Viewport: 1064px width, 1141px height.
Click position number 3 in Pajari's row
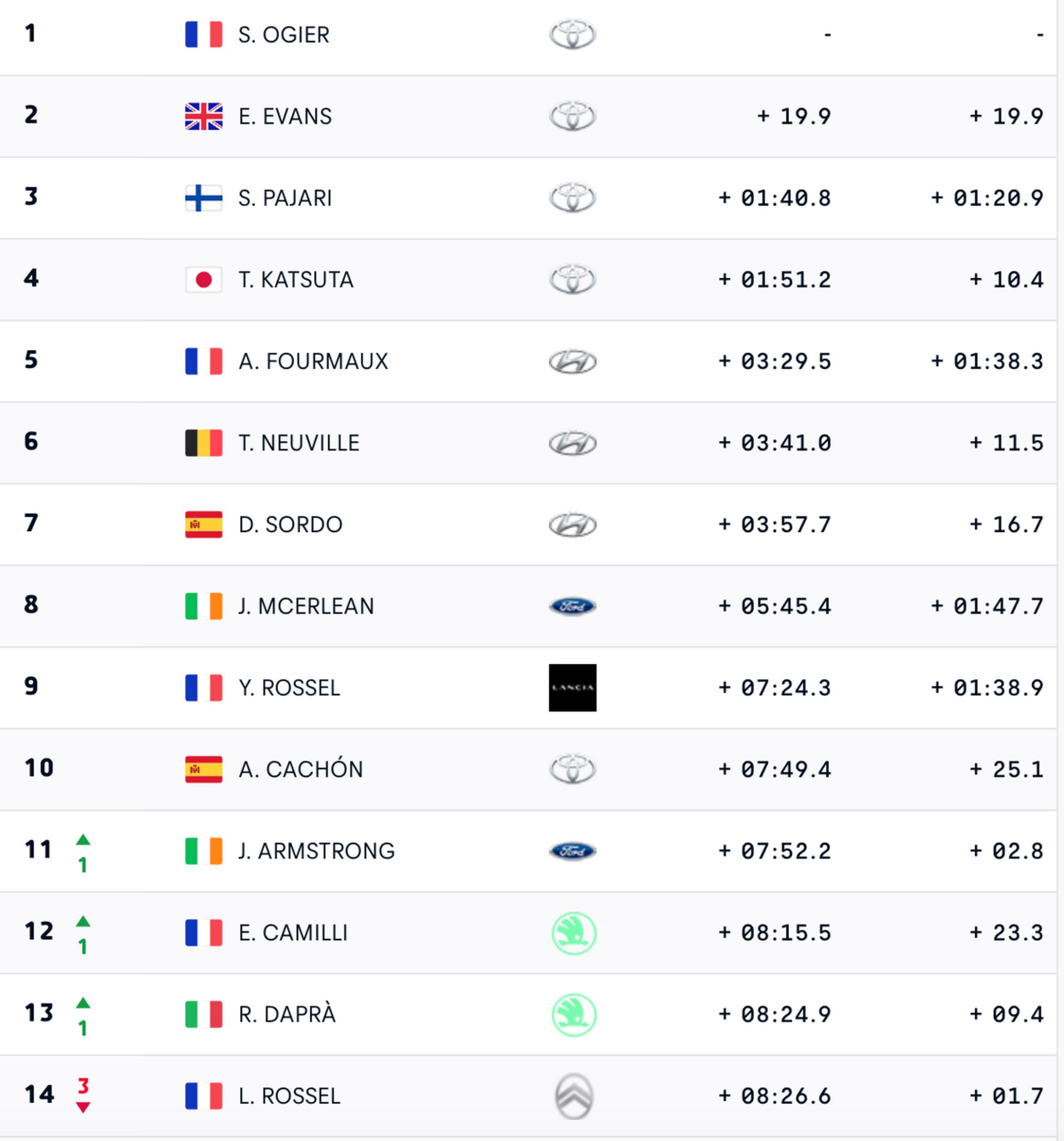coord(31,197)
